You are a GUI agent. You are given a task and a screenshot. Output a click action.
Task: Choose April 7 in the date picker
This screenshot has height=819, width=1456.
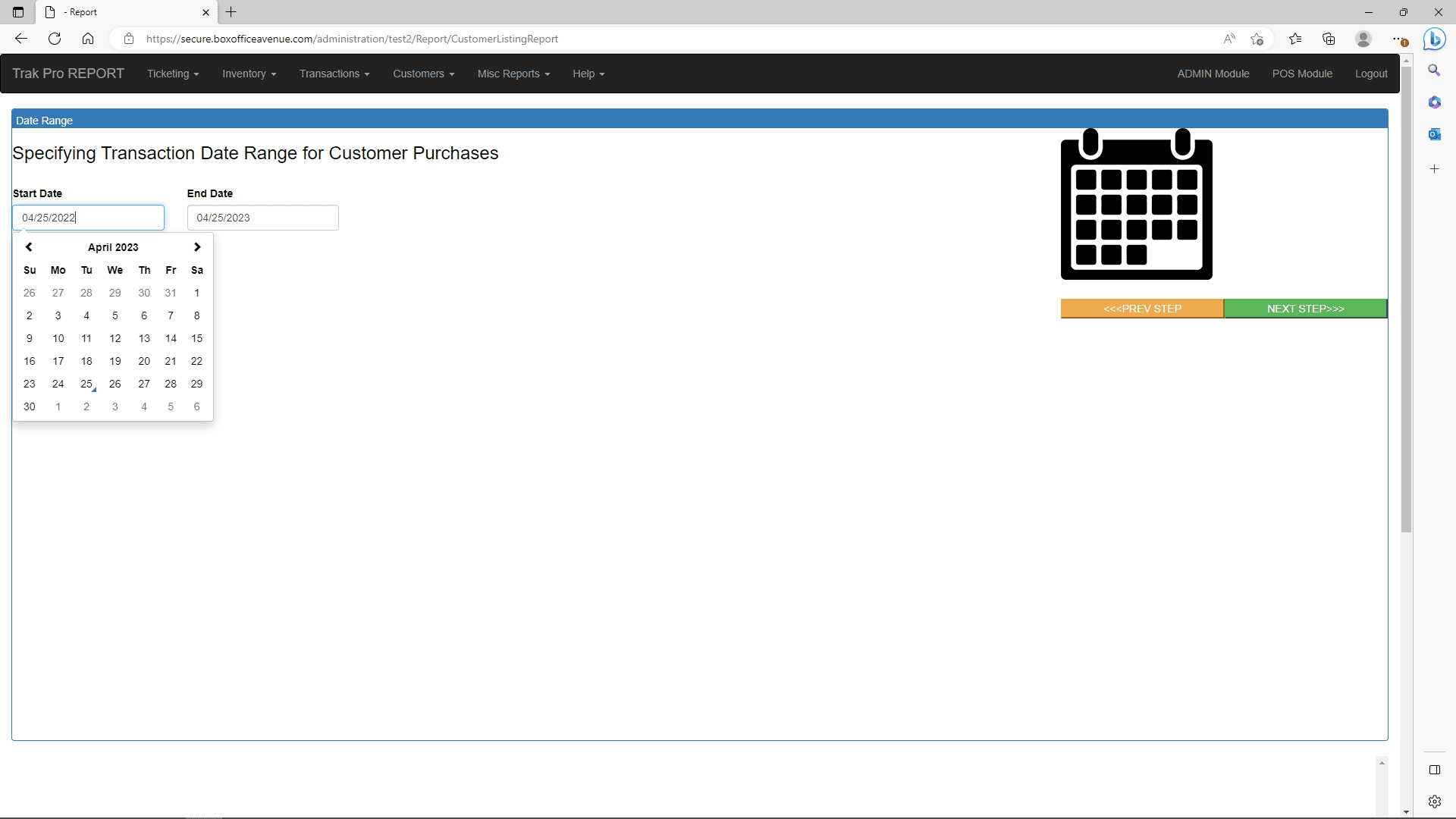[171, 315]
